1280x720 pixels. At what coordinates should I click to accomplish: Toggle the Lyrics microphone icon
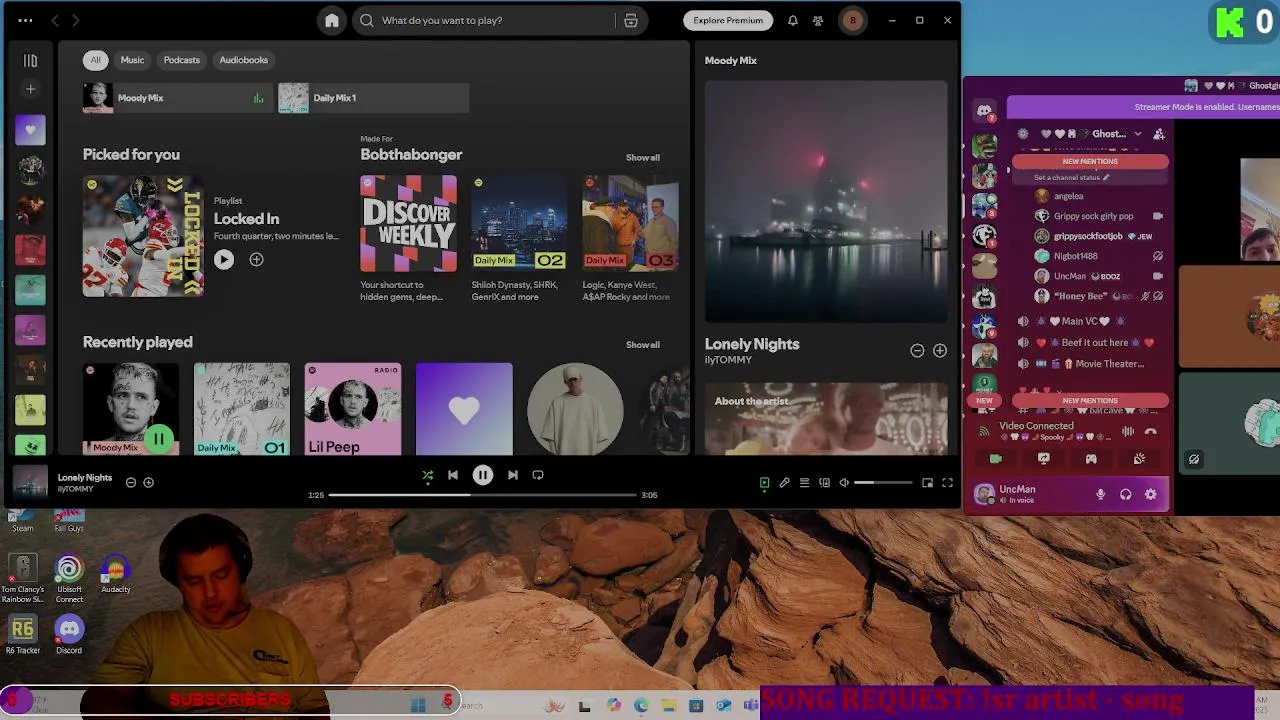tap(784, 483)
